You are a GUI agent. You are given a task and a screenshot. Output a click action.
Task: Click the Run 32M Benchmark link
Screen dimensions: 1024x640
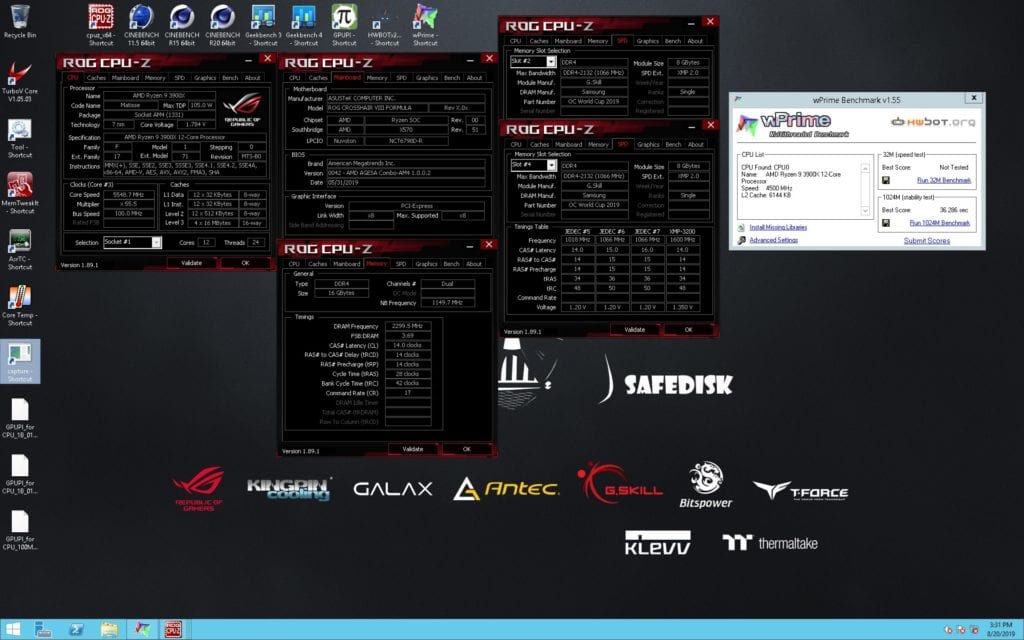pyautogui.click(x=944, y=180)
